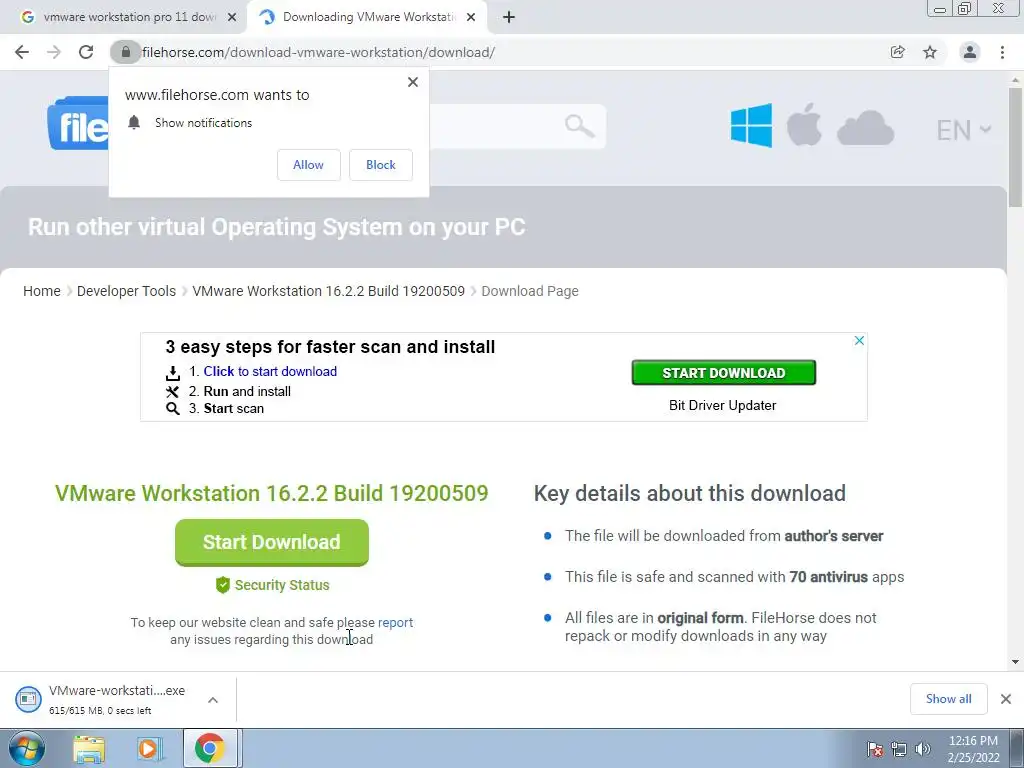Open Chrome profile avatar

(x=970, y=52)
